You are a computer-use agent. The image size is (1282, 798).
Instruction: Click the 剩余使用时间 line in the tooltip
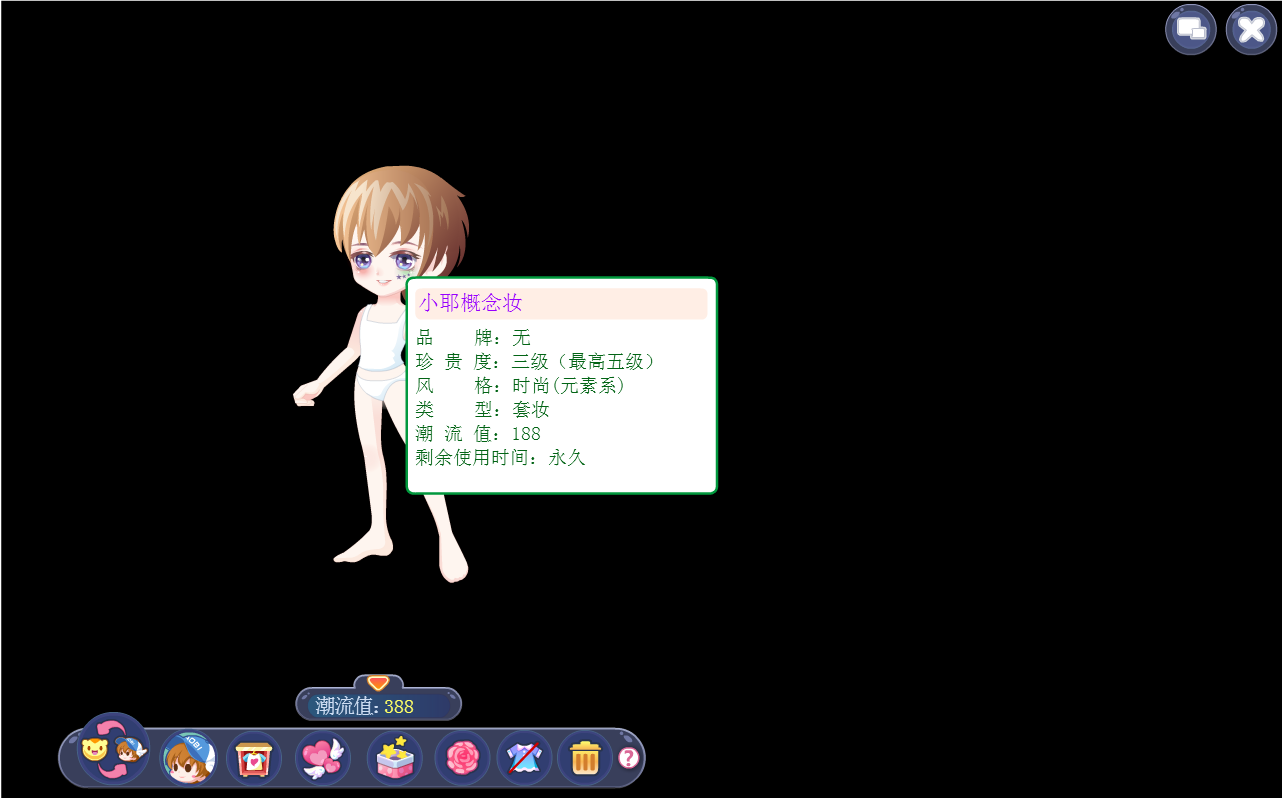click(500, 458)
